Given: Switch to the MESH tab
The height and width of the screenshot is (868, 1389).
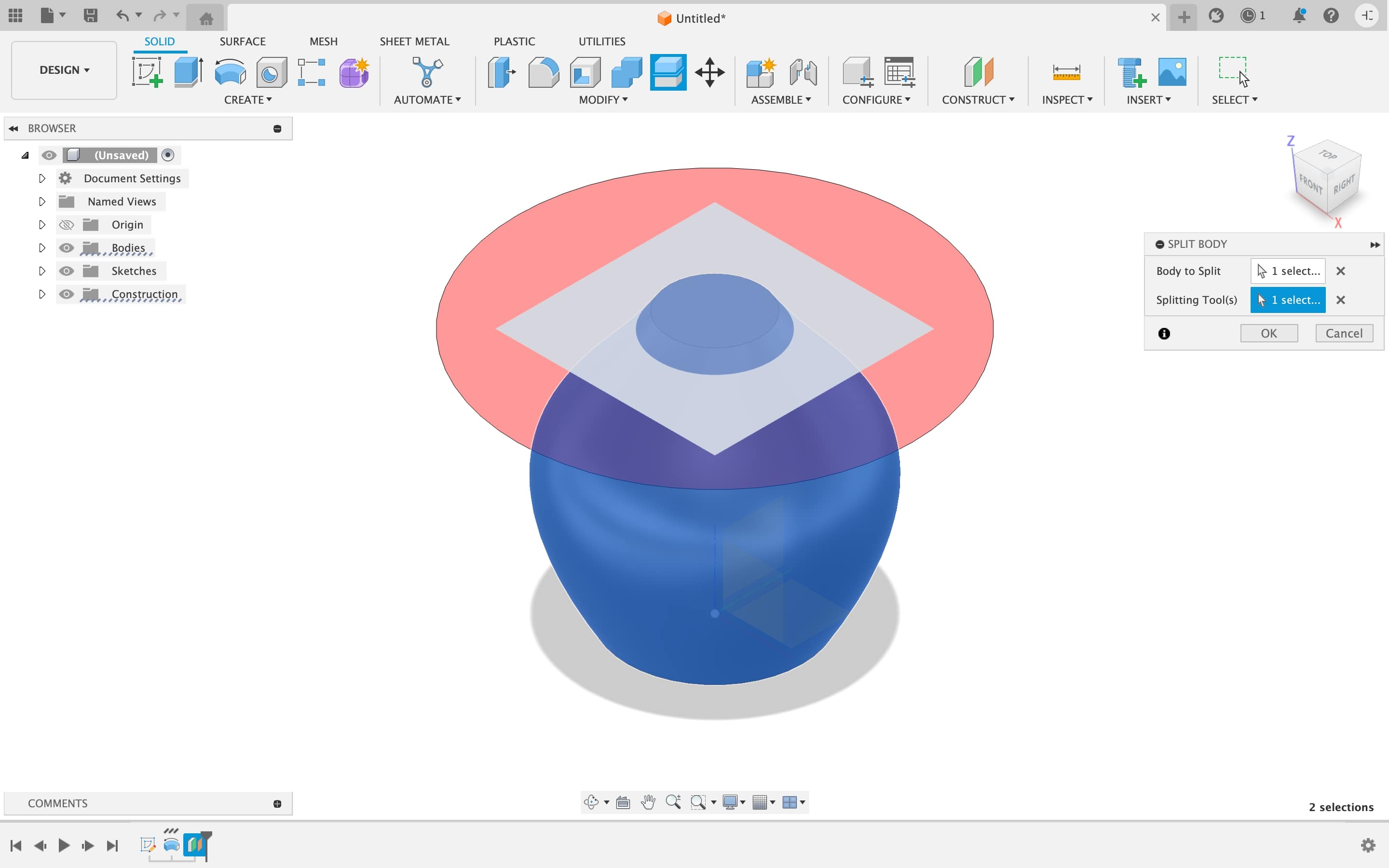Looking at the screenshot, I should [x=324, y=41].
